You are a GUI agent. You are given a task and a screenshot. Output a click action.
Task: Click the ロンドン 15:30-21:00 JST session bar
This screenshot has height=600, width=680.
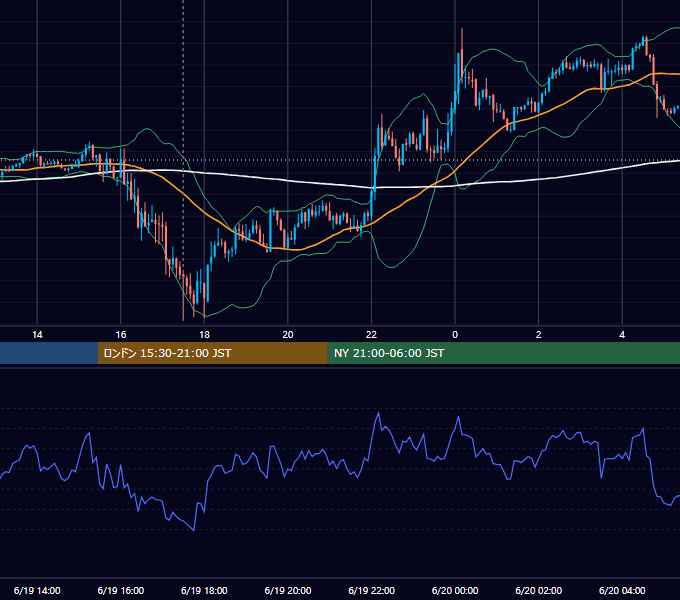(x=212, y=353)
